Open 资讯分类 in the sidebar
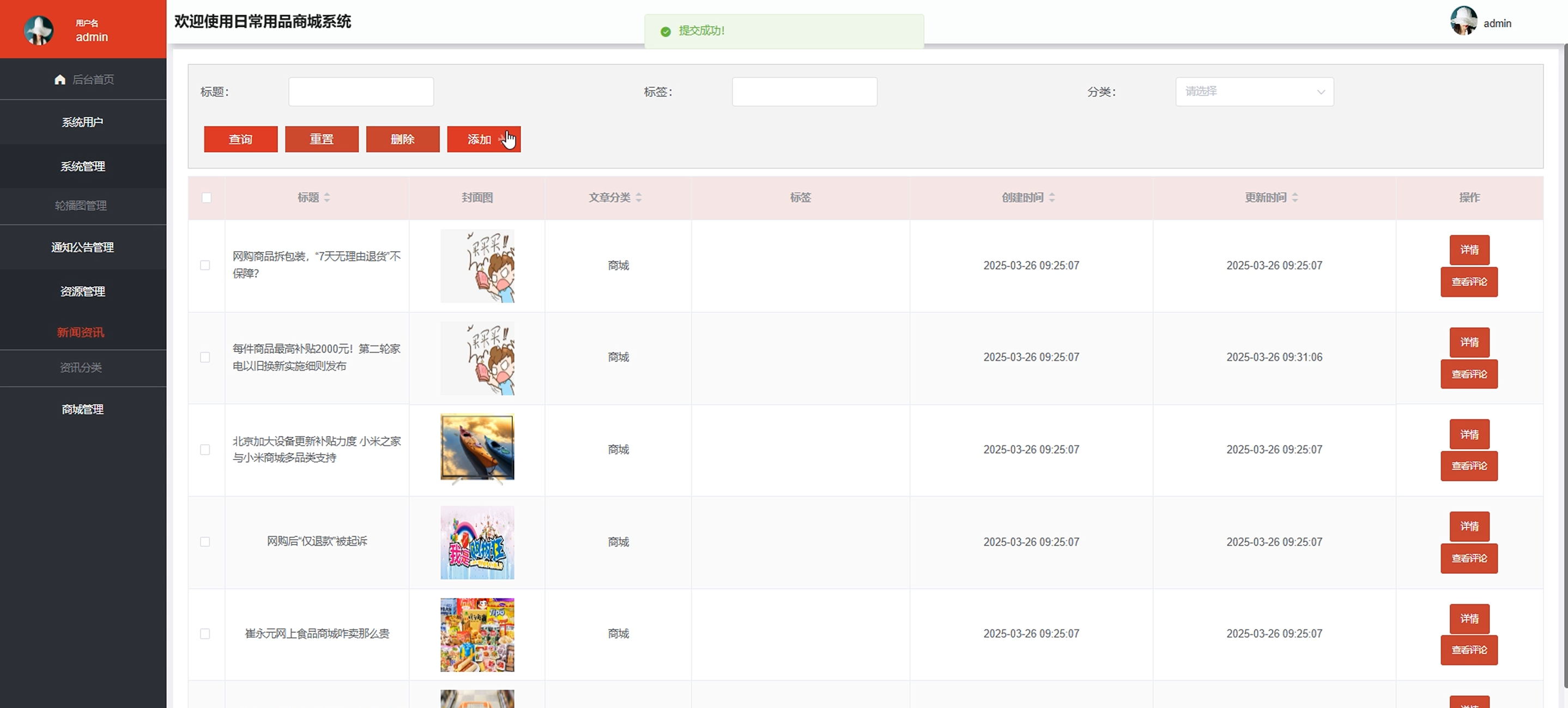Screen dimensions: 1568x708 click(x=81, y=368)
